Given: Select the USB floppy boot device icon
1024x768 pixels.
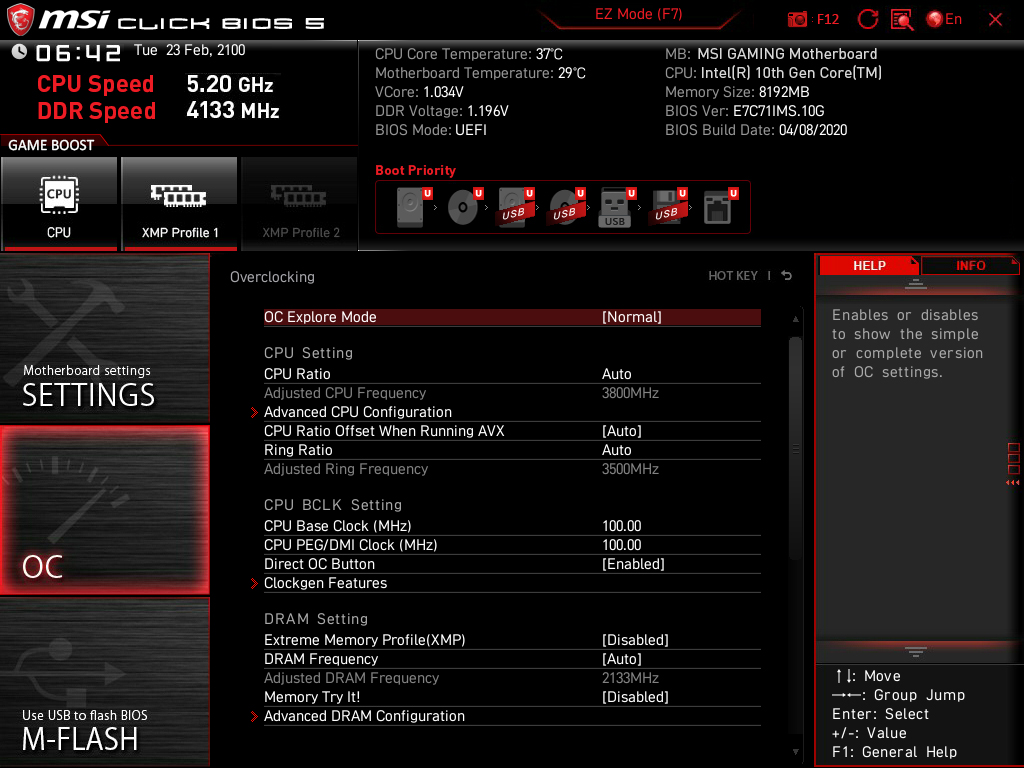Looking at the screenshot, I should (668, 206).
